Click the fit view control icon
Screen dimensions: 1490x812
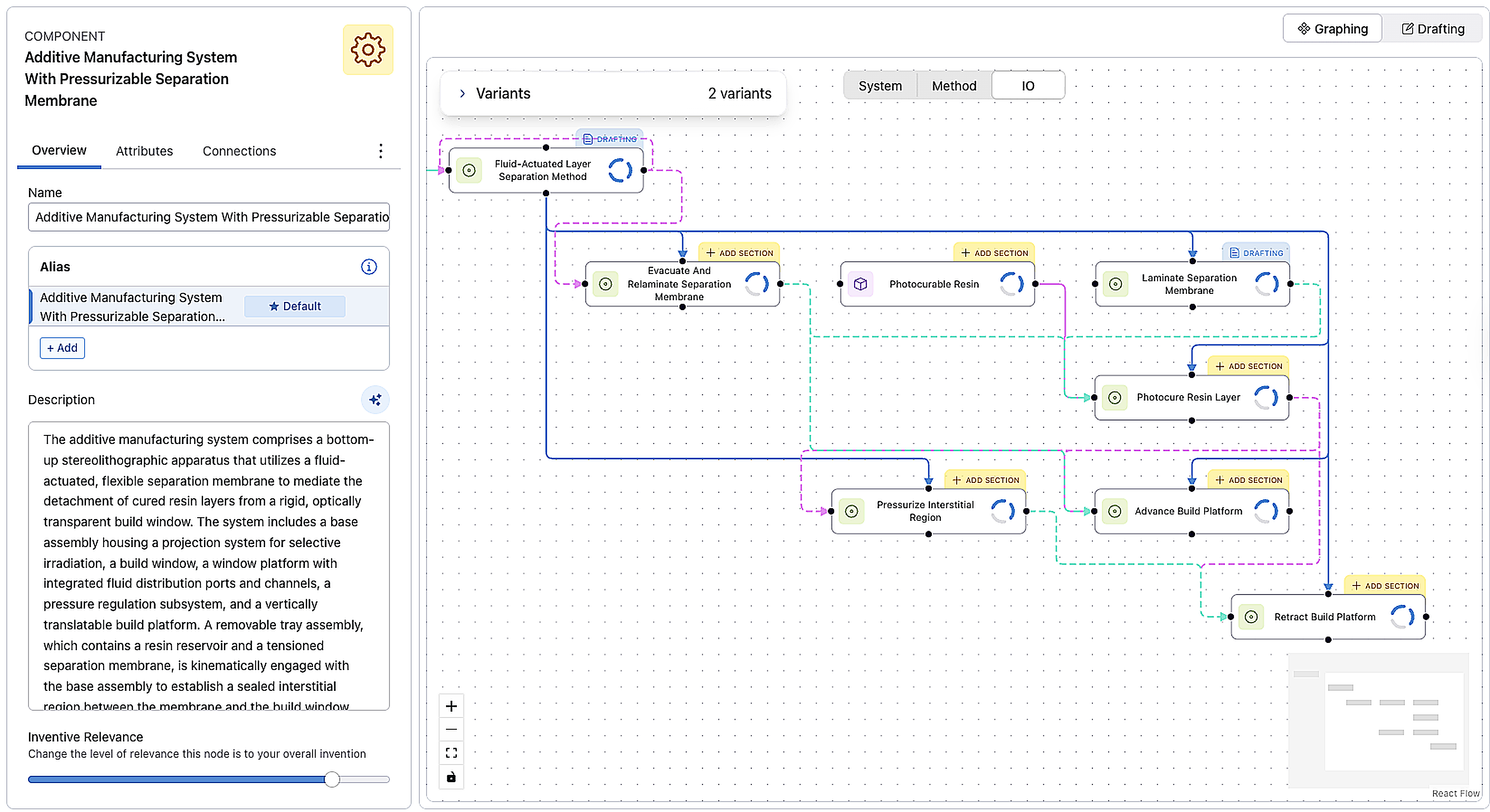451,753
